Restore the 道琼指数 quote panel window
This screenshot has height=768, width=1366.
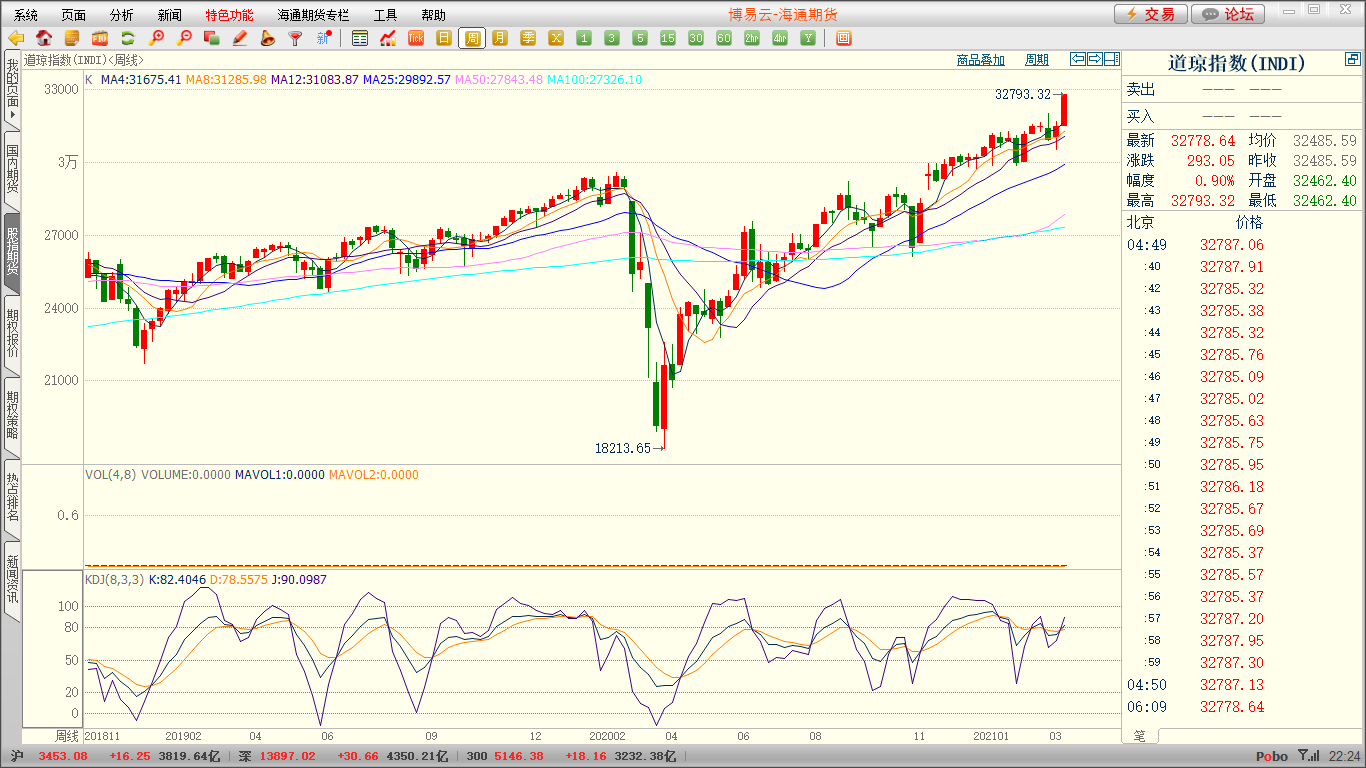(1353, 60)
